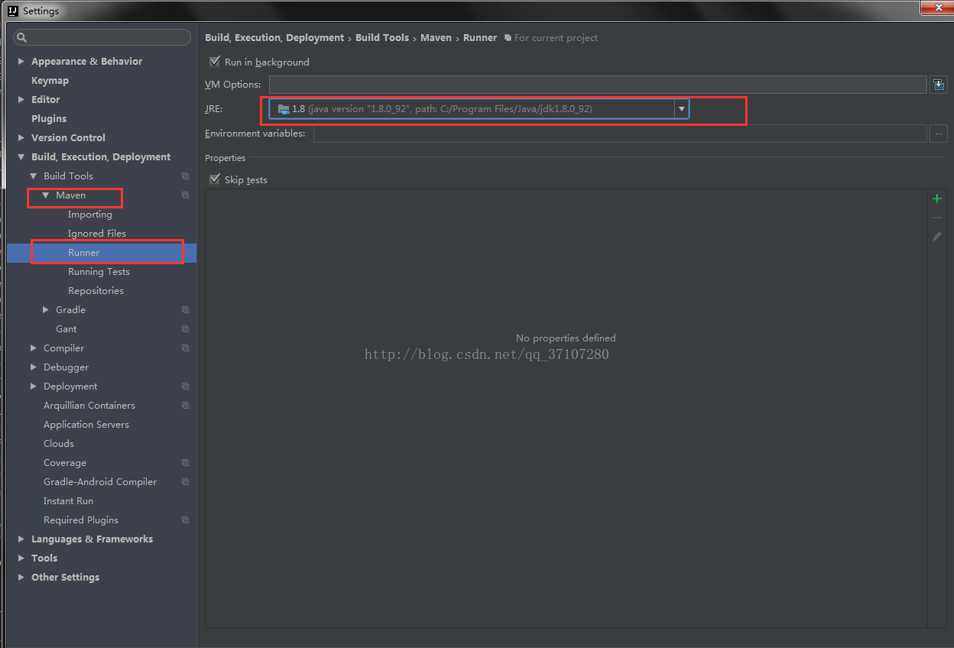This screenshot has width=954, height=648.
Task: Expand Other Settings section arrow
Action: (x=21, y=577)
